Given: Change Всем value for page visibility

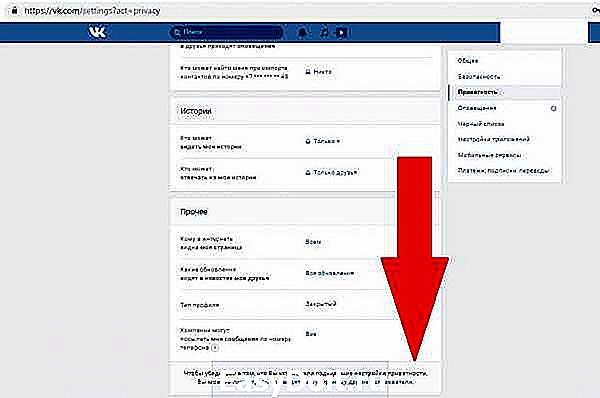Looking at the screenshot, I should click(313, 242).
